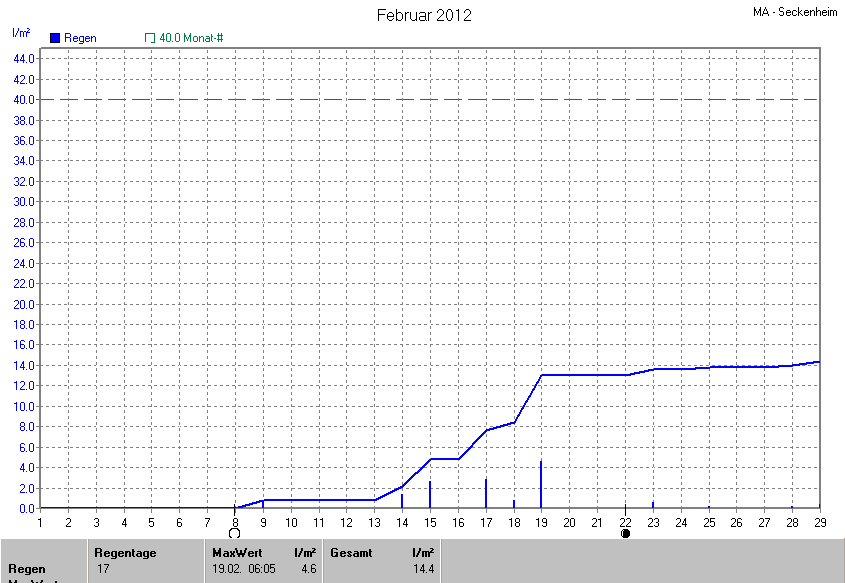Image resolution: width=845 pixels, height=583 pixels.
Task: Select the Regen row label in table
Action: tap(27, 568)
